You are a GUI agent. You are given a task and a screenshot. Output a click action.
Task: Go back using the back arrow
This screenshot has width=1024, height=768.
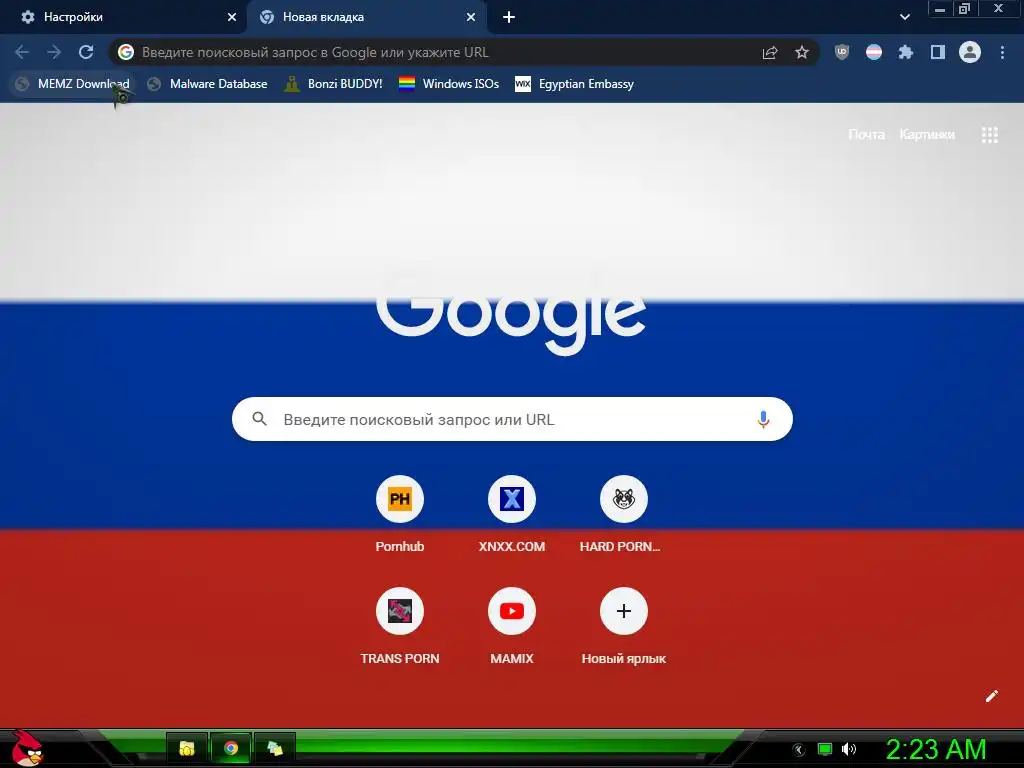(22, 52)
